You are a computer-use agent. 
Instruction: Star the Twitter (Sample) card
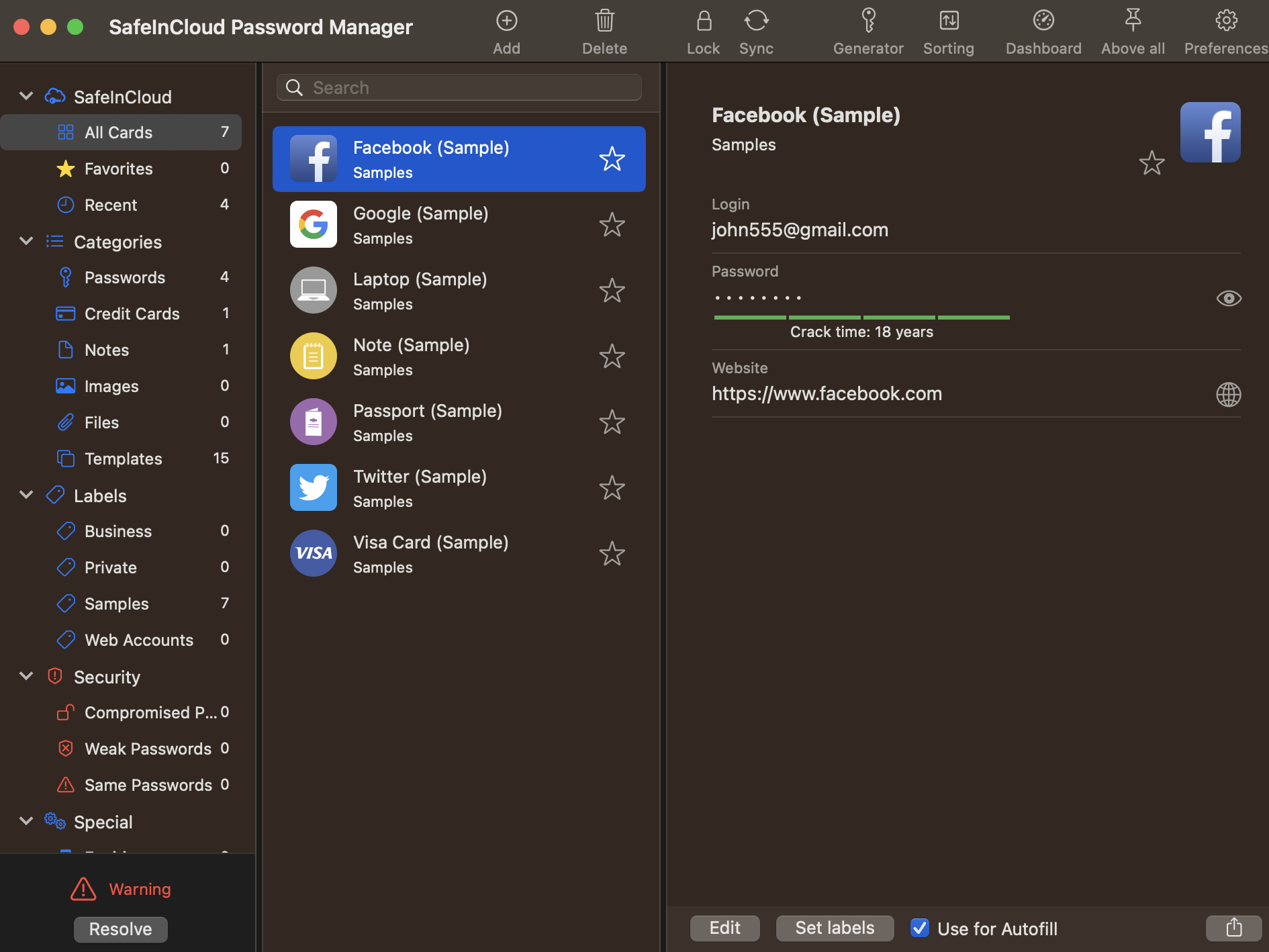[612, 487]
